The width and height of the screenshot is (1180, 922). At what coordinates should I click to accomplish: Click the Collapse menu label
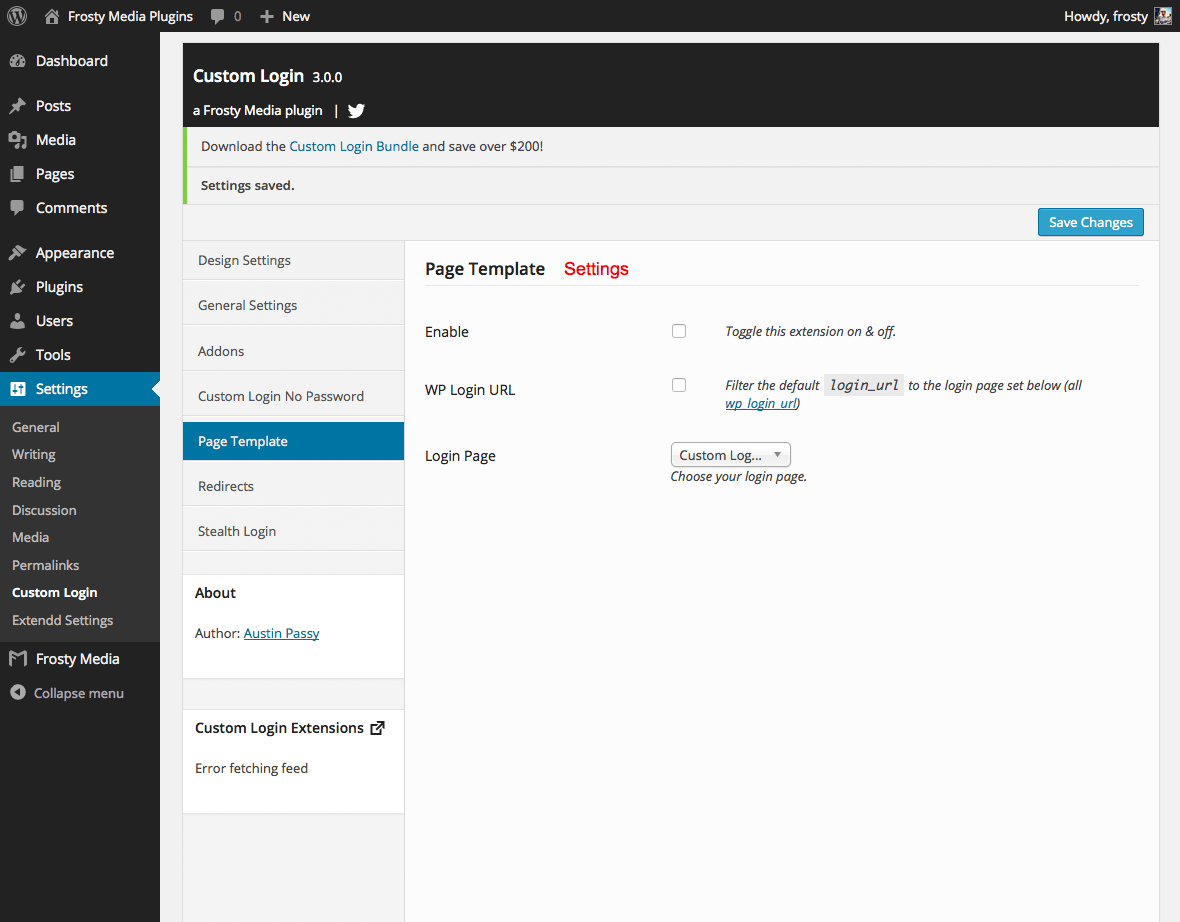(x=78, y=693)
